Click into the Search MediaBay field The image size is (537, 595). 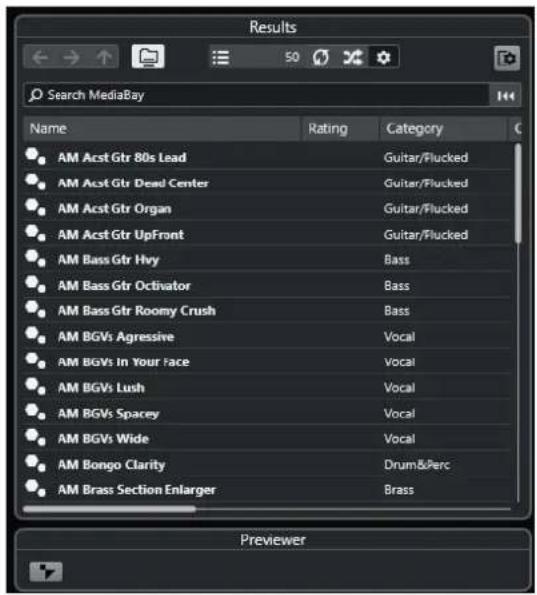257,95
